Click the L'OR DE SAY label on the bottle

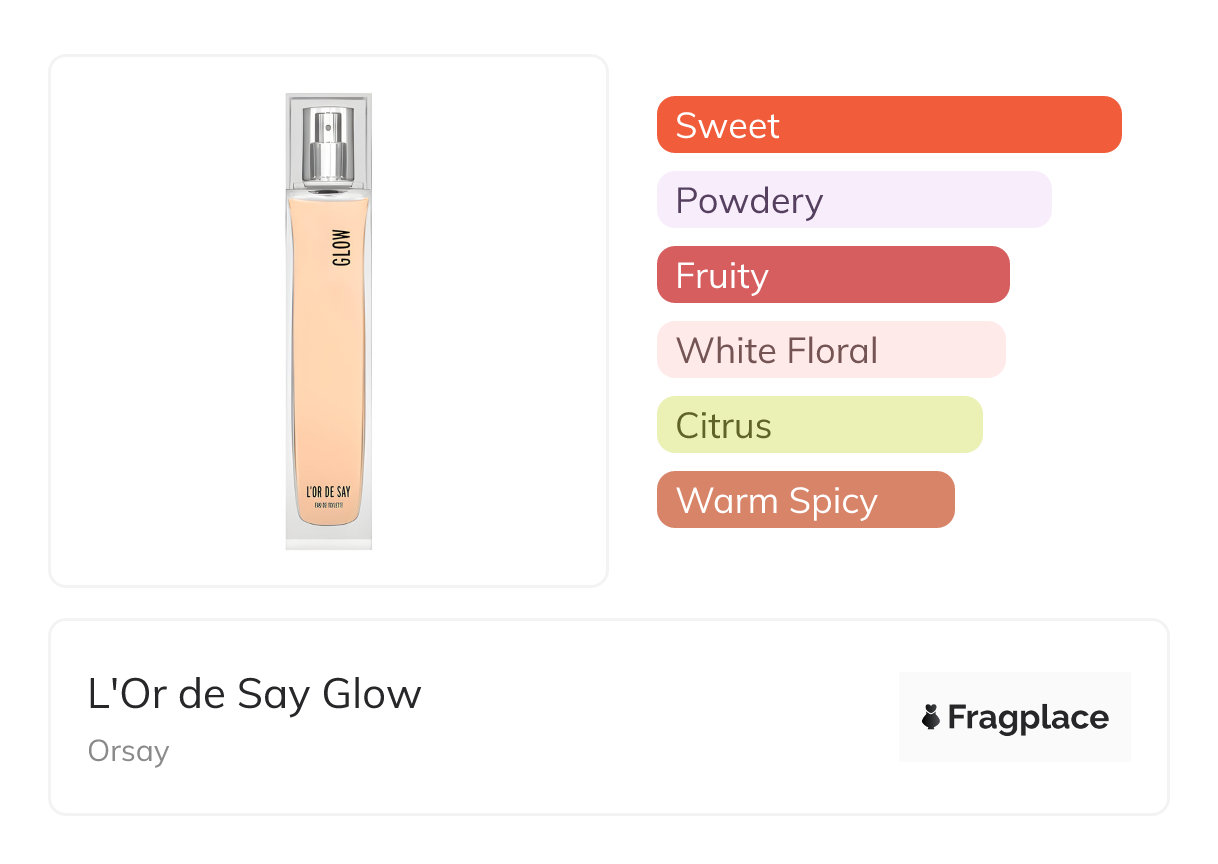(328, 491)
